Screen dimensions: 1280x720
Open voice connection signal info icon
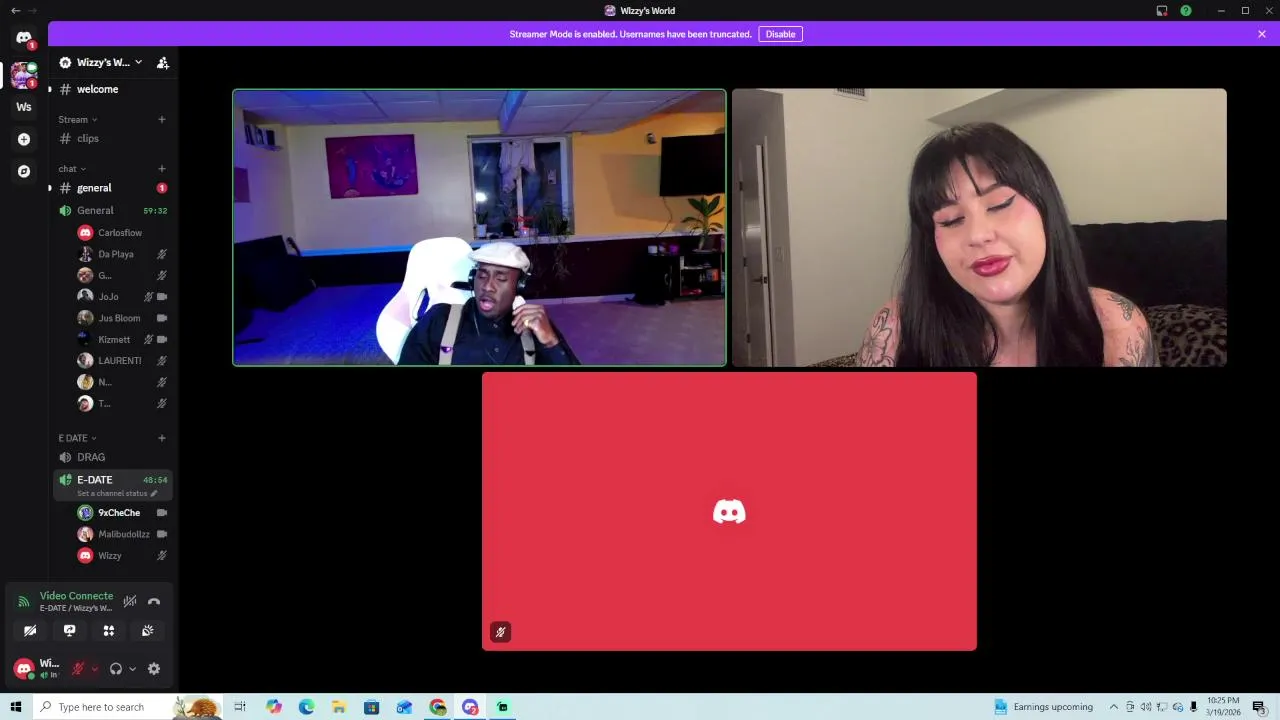coord(24,602)
